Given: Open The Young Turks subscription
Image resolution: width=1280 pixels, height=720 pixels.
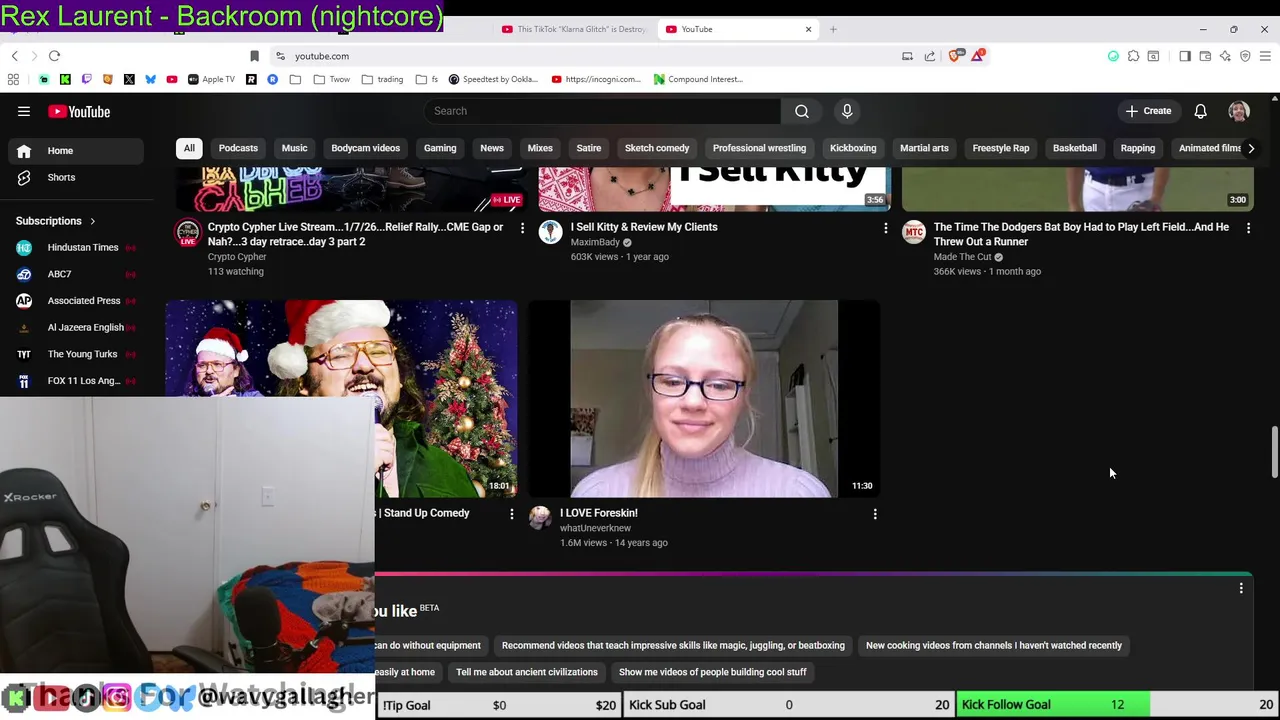Looking at the screenshot, I should click(x=76, y=354).
